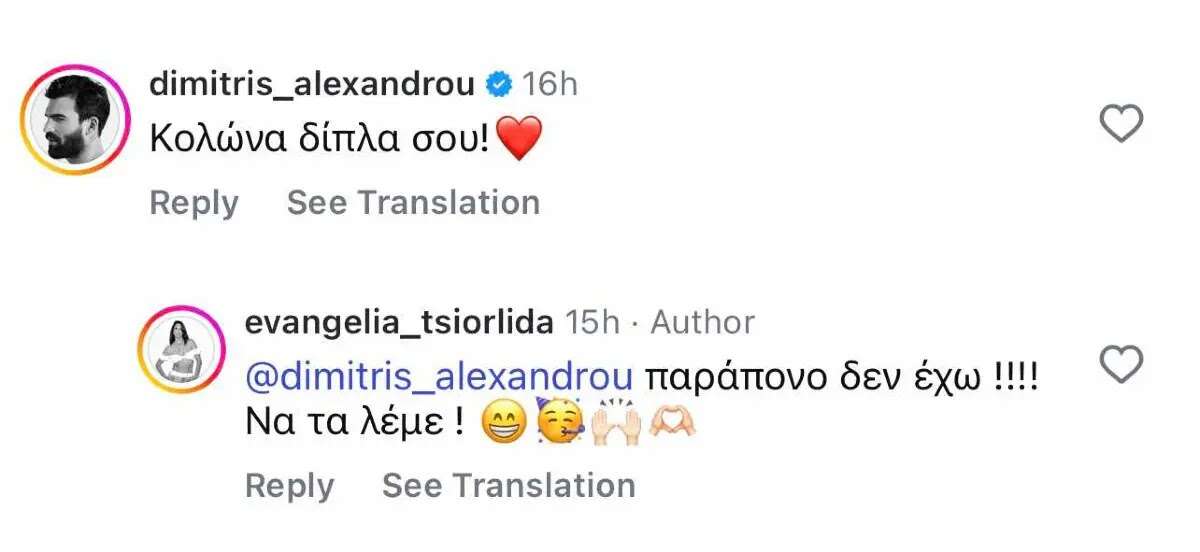
Task: Click the 15h timestamp on the reply
Action: (593, 323)
